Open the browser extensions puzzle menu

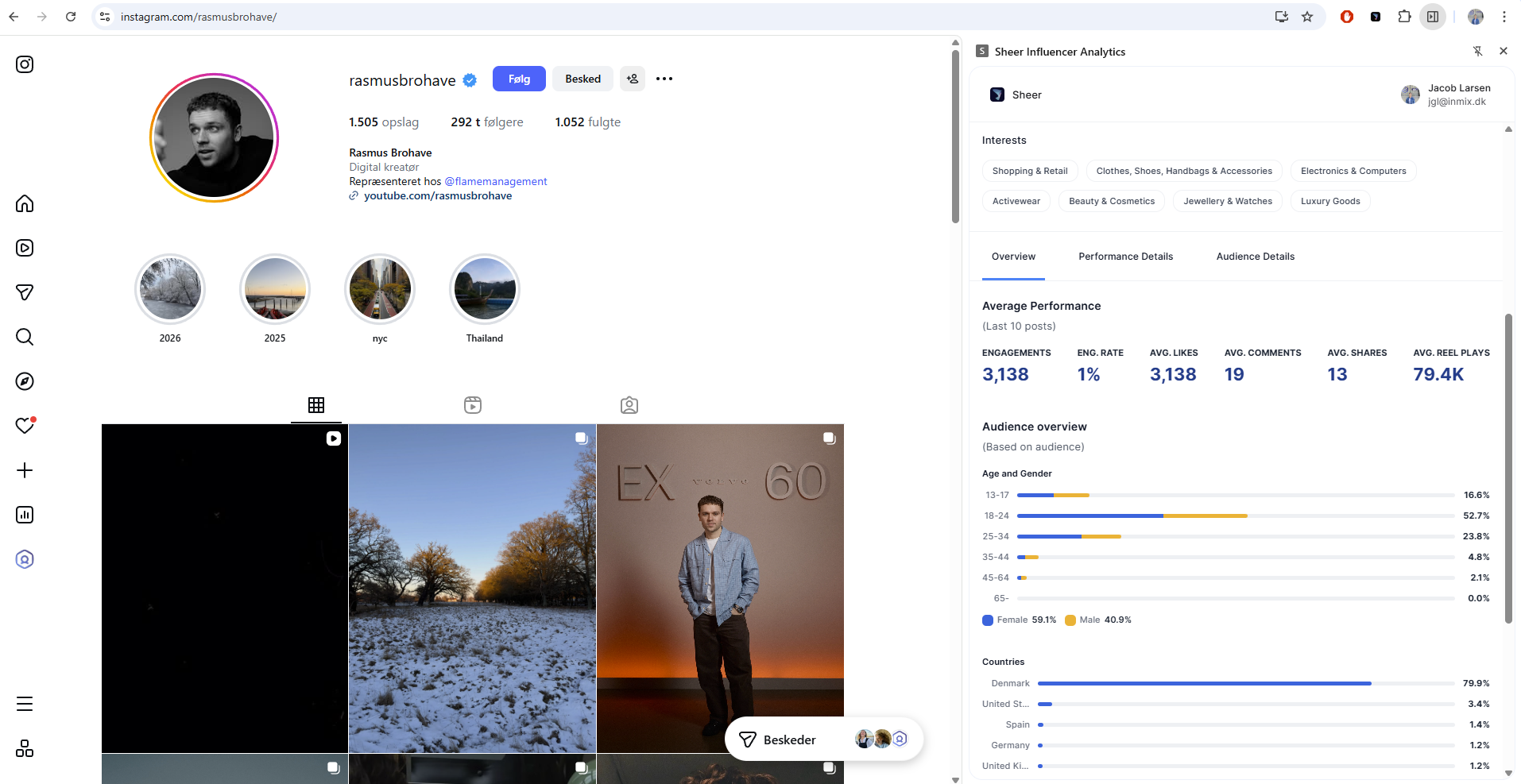[x=1403, y=16]
